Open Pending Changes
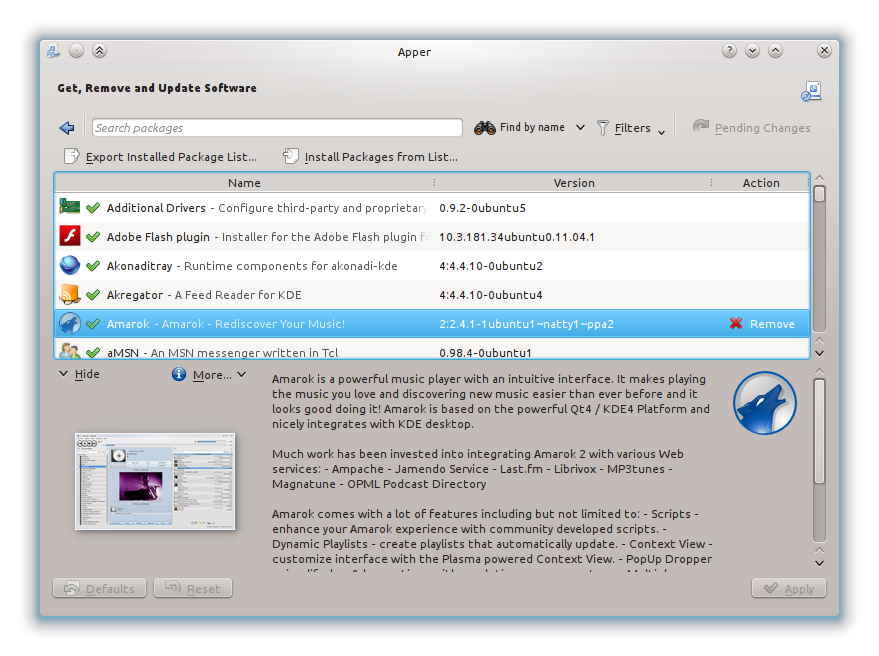 tap(752, 128)
